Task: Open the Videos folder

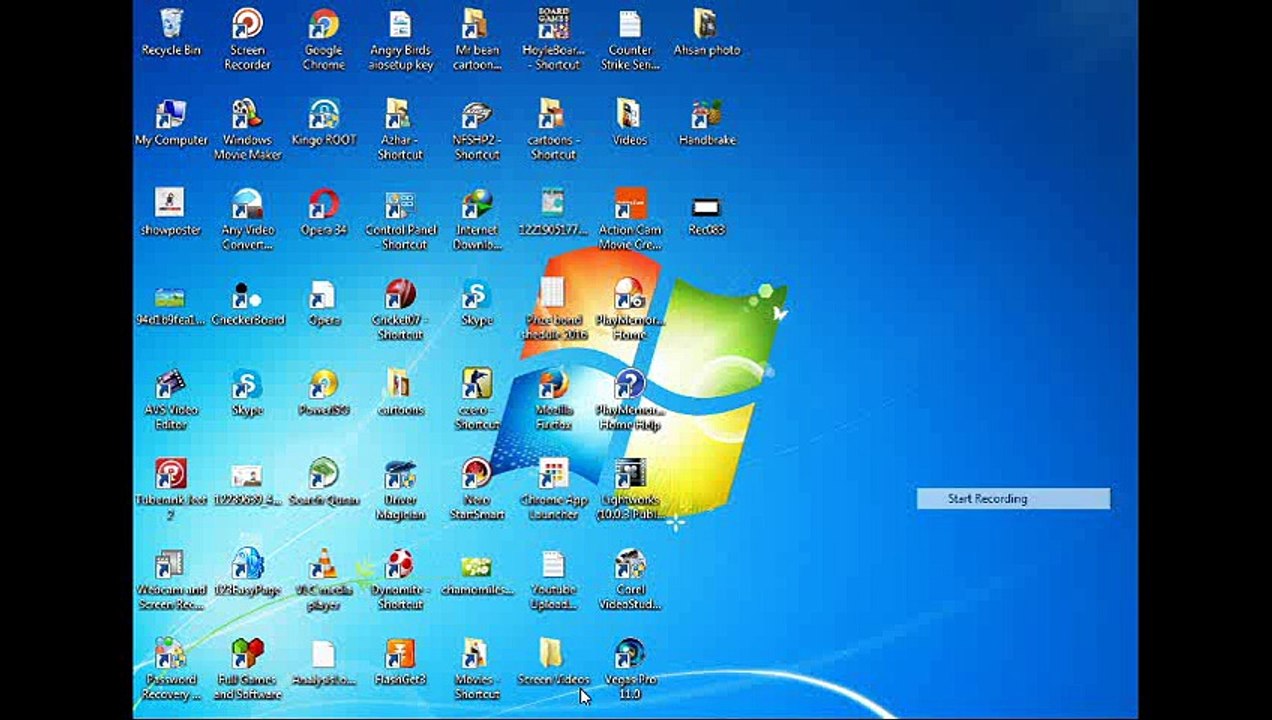Action: [630, 123]
